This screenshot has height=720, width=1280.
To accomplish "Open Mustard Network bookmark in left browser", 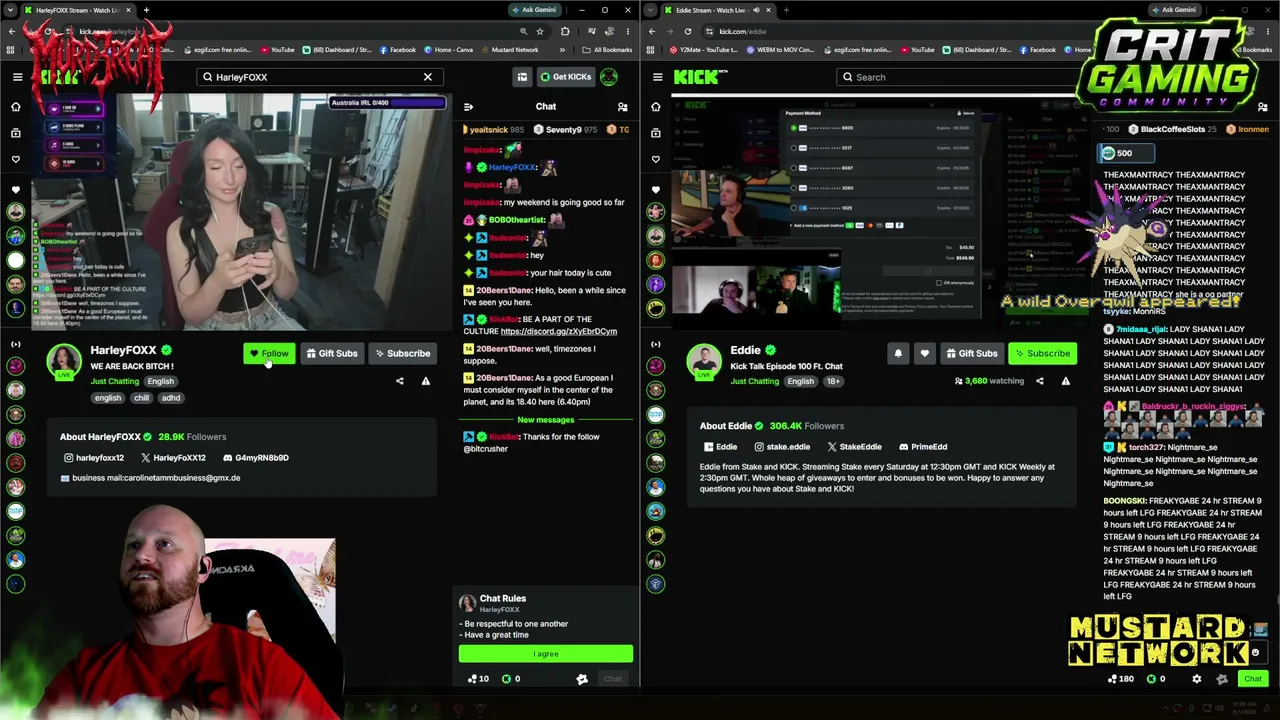I will coord(509,50).
